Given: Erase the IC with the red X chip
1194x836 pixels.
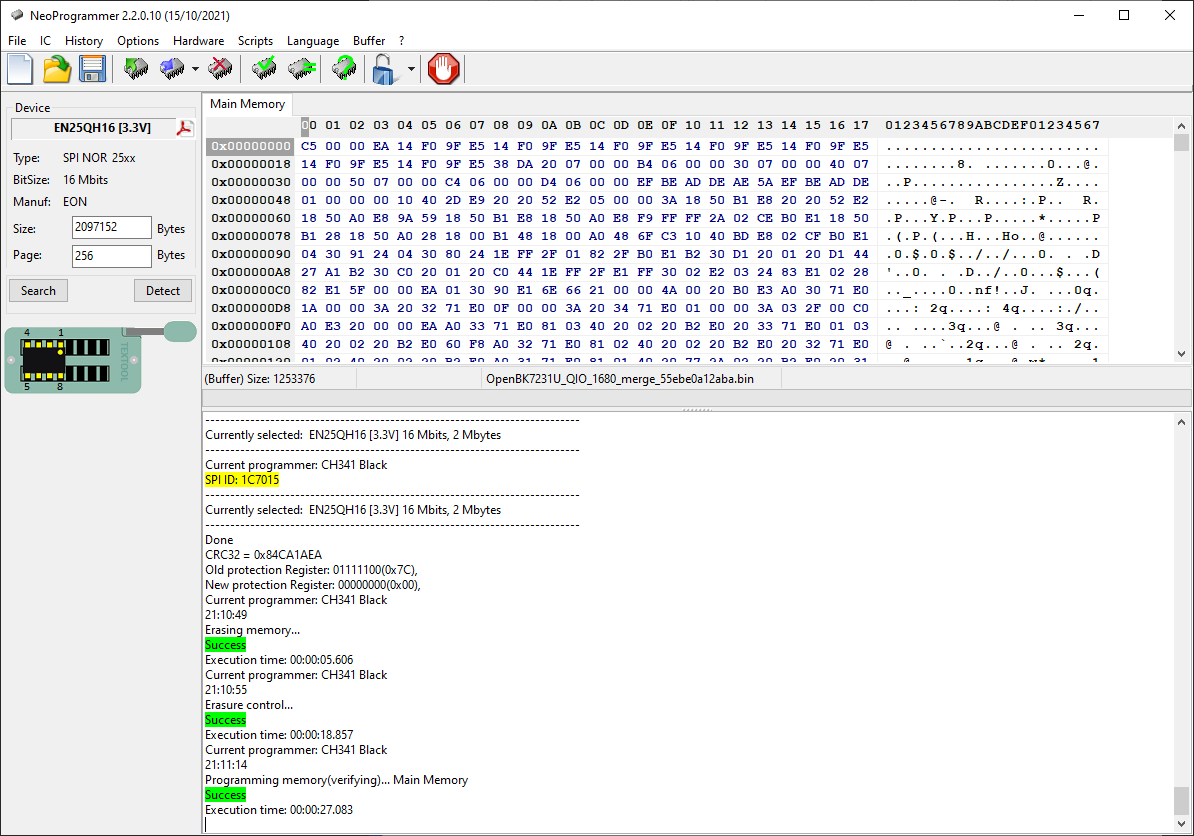Looking at the screenshot, I should pos(220,69).
